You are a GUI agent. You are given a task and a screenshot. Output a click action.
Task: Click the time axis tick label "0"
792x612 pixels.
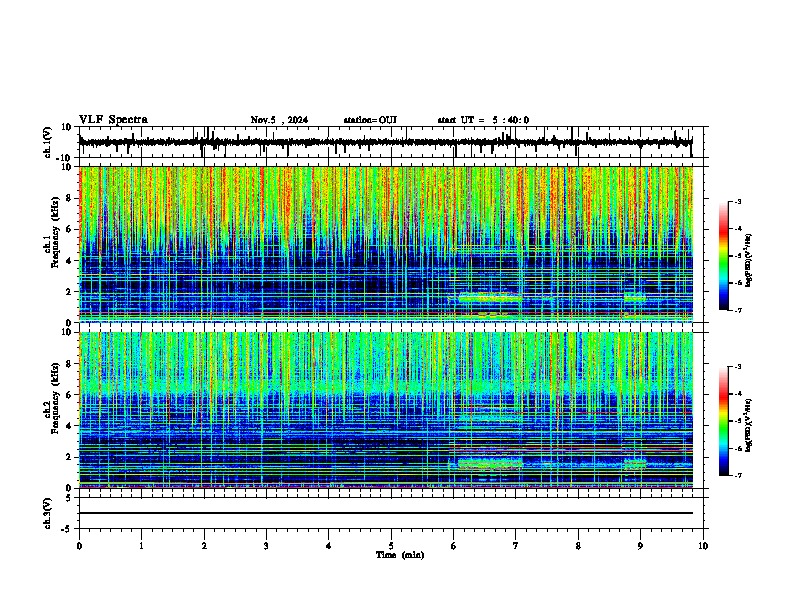pyautogui.click(x=79, y=546)
